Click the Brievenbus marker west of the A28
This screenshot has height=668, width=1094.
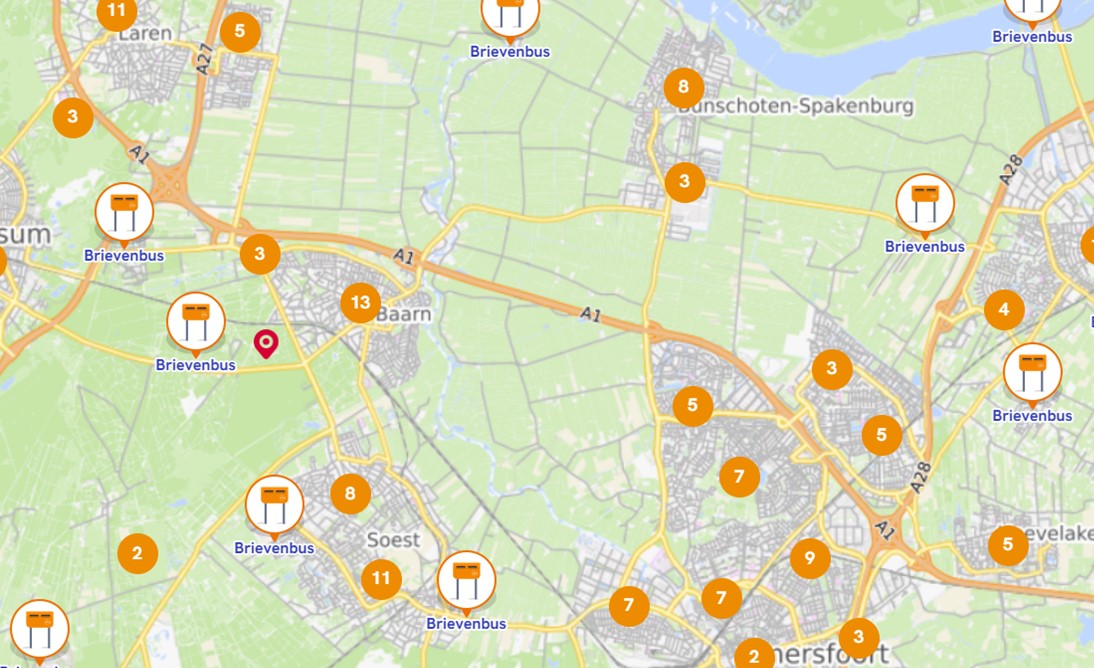pyautogui.click(x=925, y=204)
